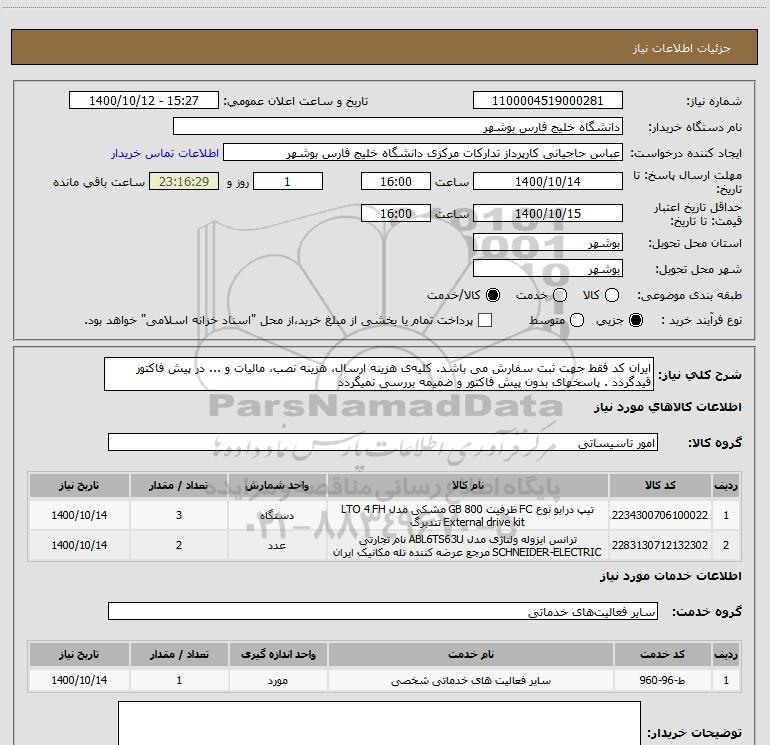
Task: Click the نام کالا column header
Action: pyautogui.click(x=468, y=485)
